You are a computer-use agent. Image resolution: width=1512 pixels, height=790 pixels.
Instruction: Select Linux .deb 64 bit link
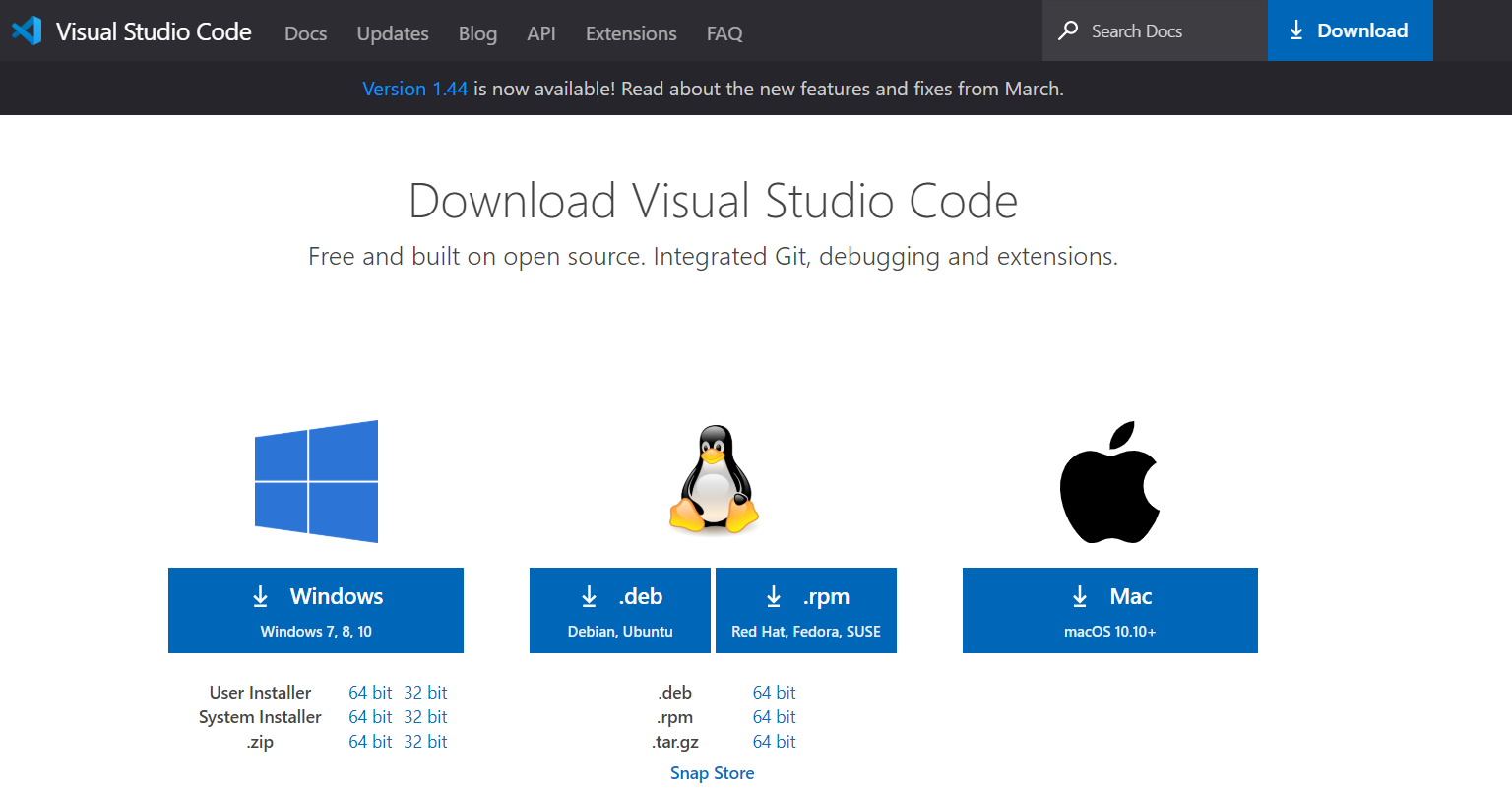pos(775,693)
